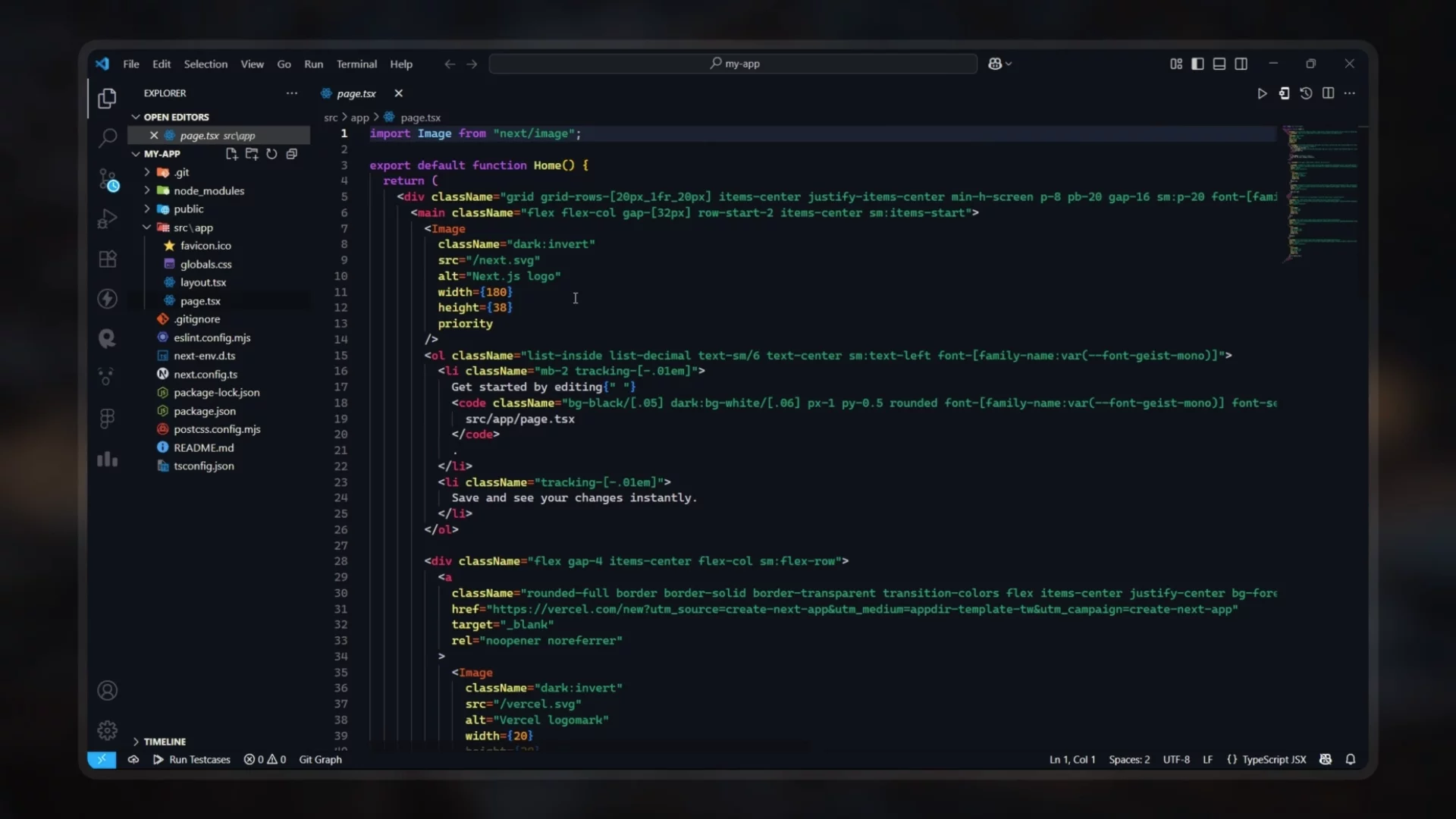The image size is (1456, 819).
Task: Open the Extensions view
Action: tap(107, 259)
